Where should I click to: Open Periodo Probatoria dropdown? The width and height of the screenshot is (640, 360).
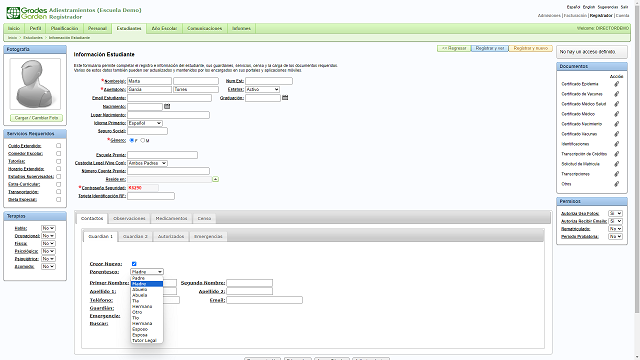click(x=615, y=237)
